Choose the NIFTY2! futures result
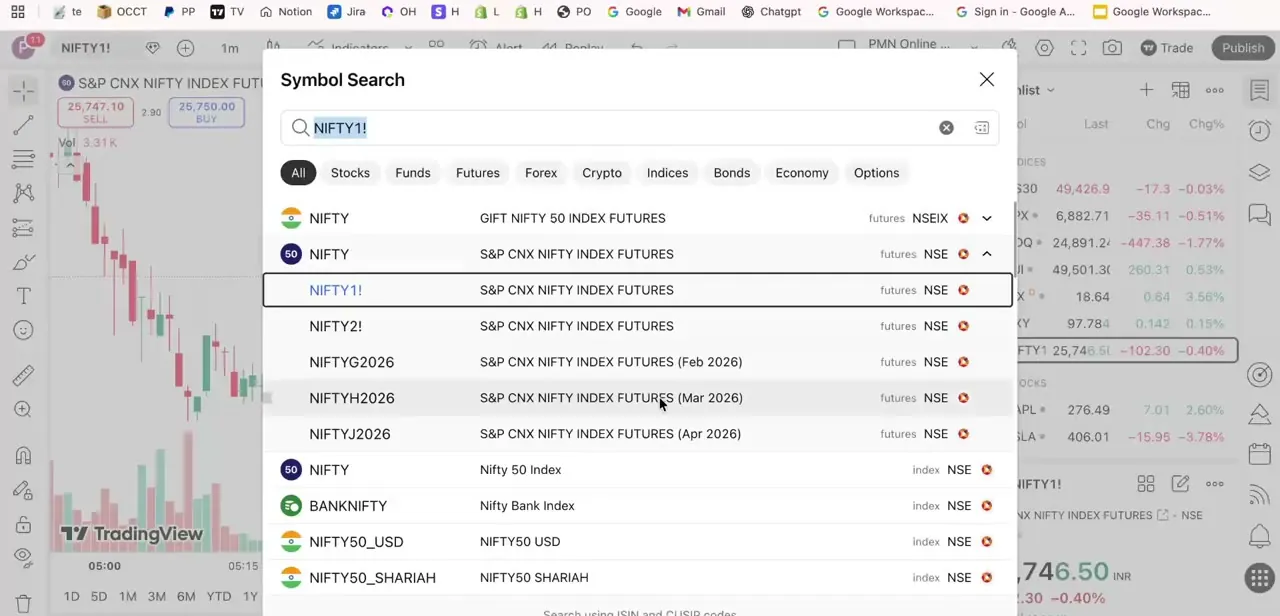This screenshot has width=1280, height=616. click(638, 326)
